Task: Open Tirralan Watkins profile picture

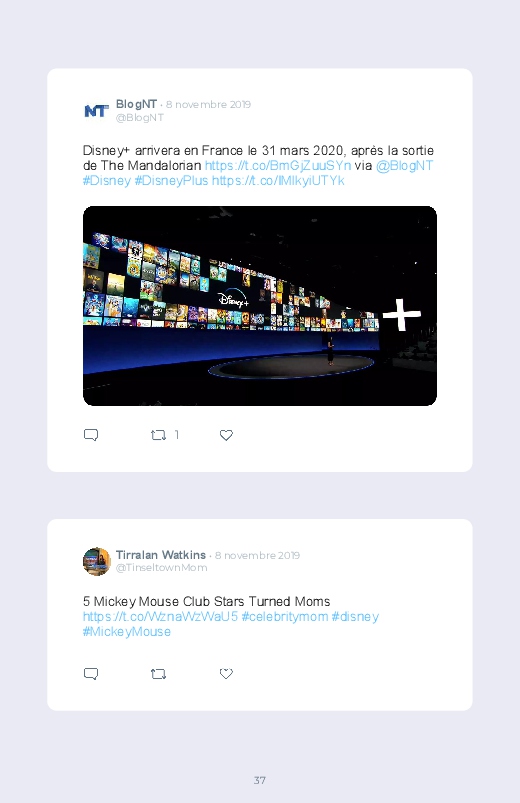Action: [x=96, y=561]
